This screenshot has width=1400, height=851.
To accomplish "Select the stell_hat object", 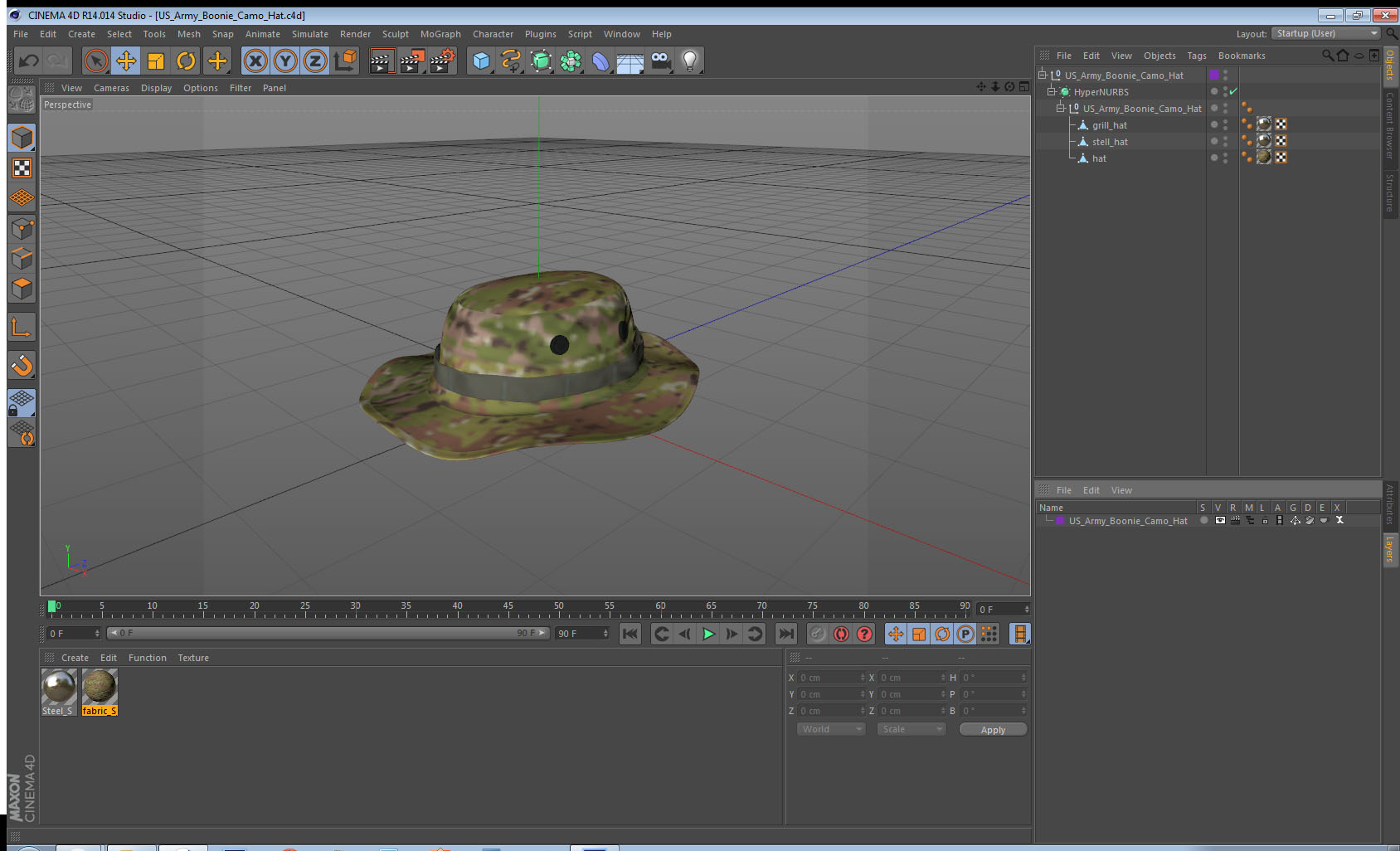I will (1110, 142).
